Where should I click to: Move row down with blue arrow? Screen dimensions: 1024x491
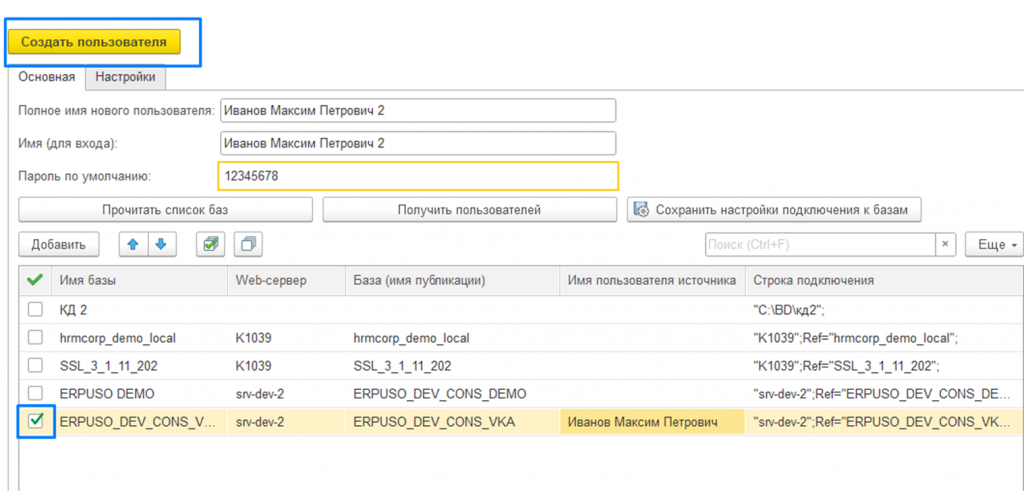coord(161,245)
